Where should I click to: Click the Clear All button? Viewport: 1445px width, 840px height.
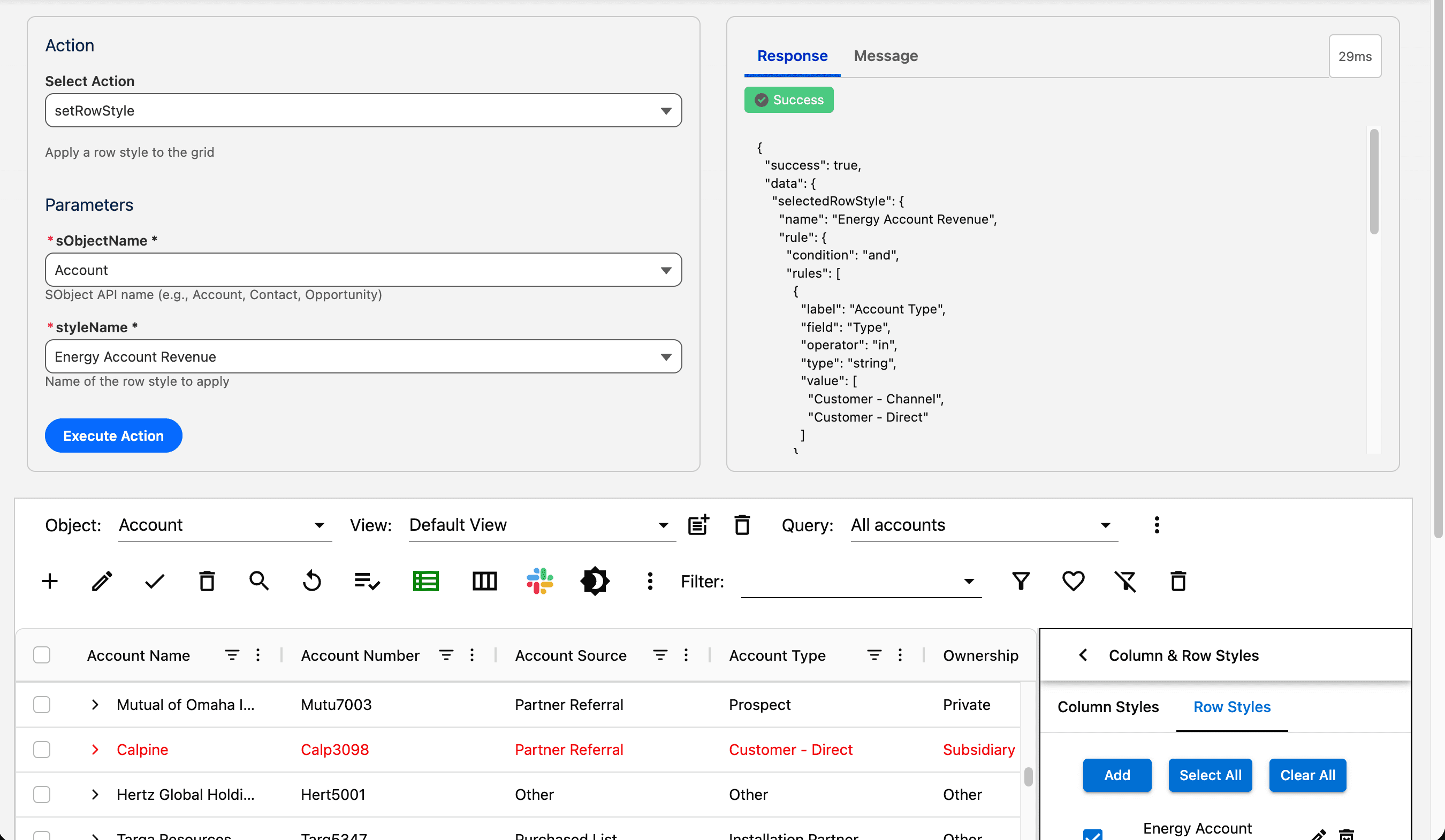tap(1307, 775)
